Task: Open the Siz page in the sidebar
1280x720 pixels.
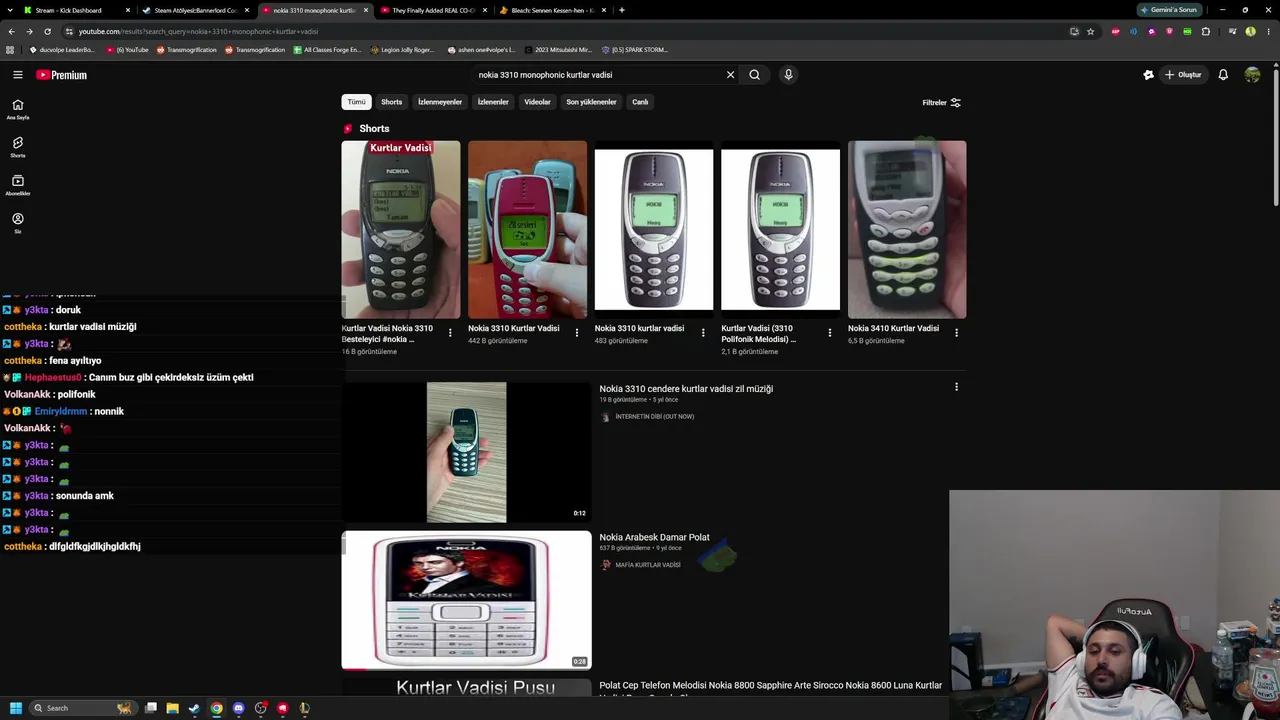Action: [x=18, y=223]
